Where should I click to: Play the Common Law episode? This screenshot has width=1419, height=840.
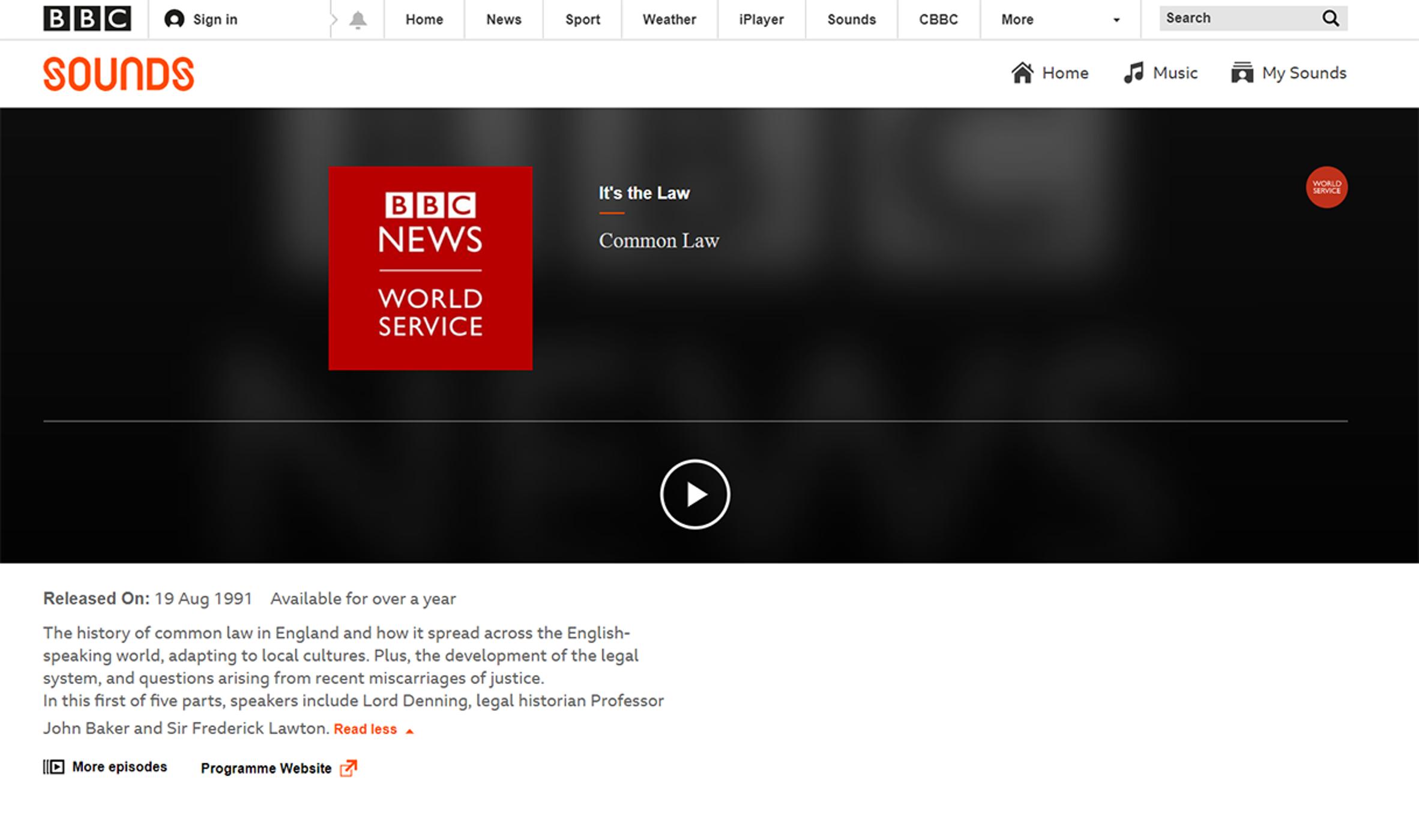694,494
